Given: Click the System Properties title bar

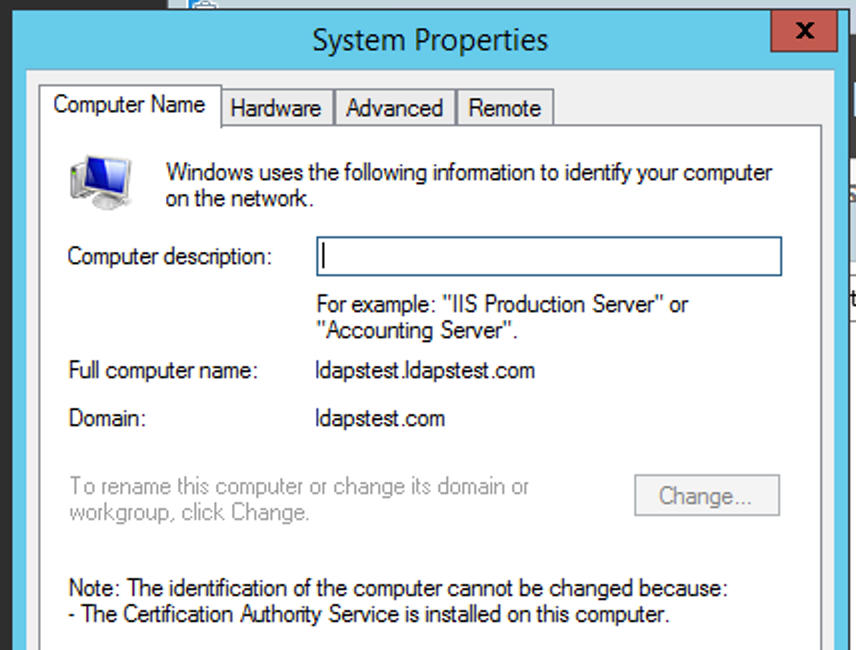Looking at the screenshot, I should [430, 40].
